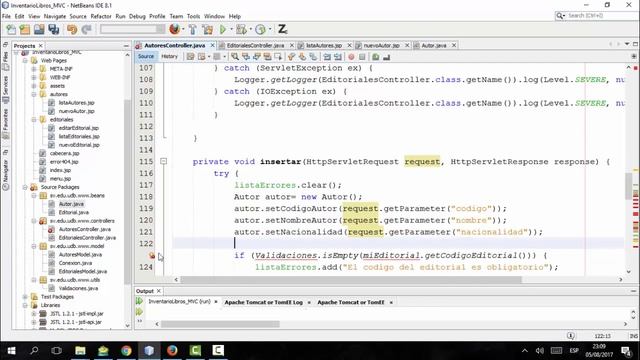Image resolution: width=640 pixels, height=360 pixels.
Task: Run the project with green play icon
Action: point(223,29)
